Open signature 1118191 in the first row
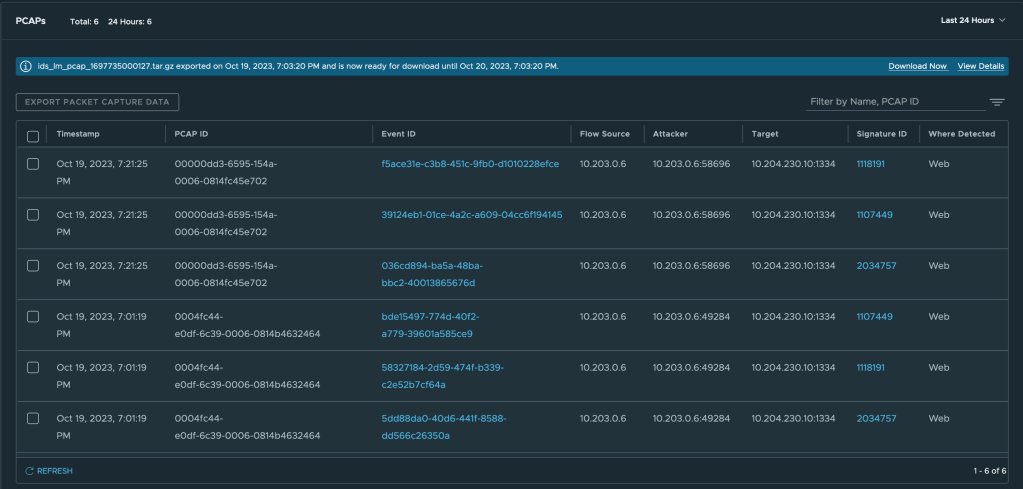This screenshot has height=489, width=1023. tap(870, 164)
